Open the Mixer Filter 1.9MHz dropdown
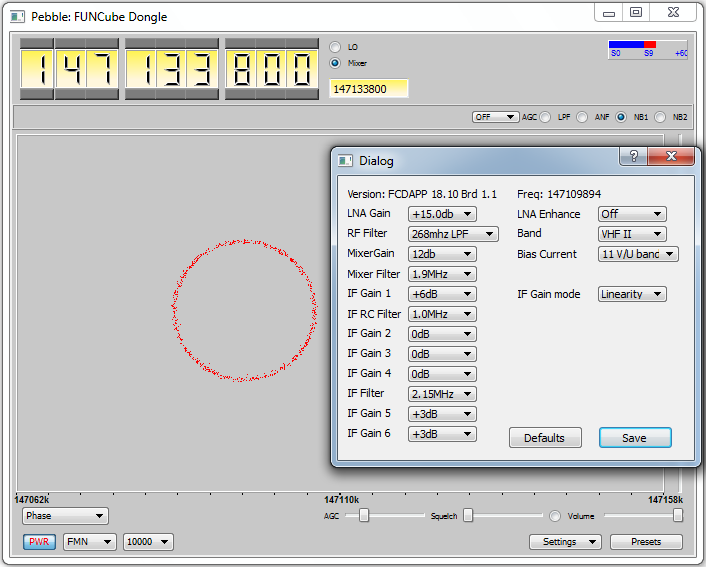706x567 pixels. [442, 274]
